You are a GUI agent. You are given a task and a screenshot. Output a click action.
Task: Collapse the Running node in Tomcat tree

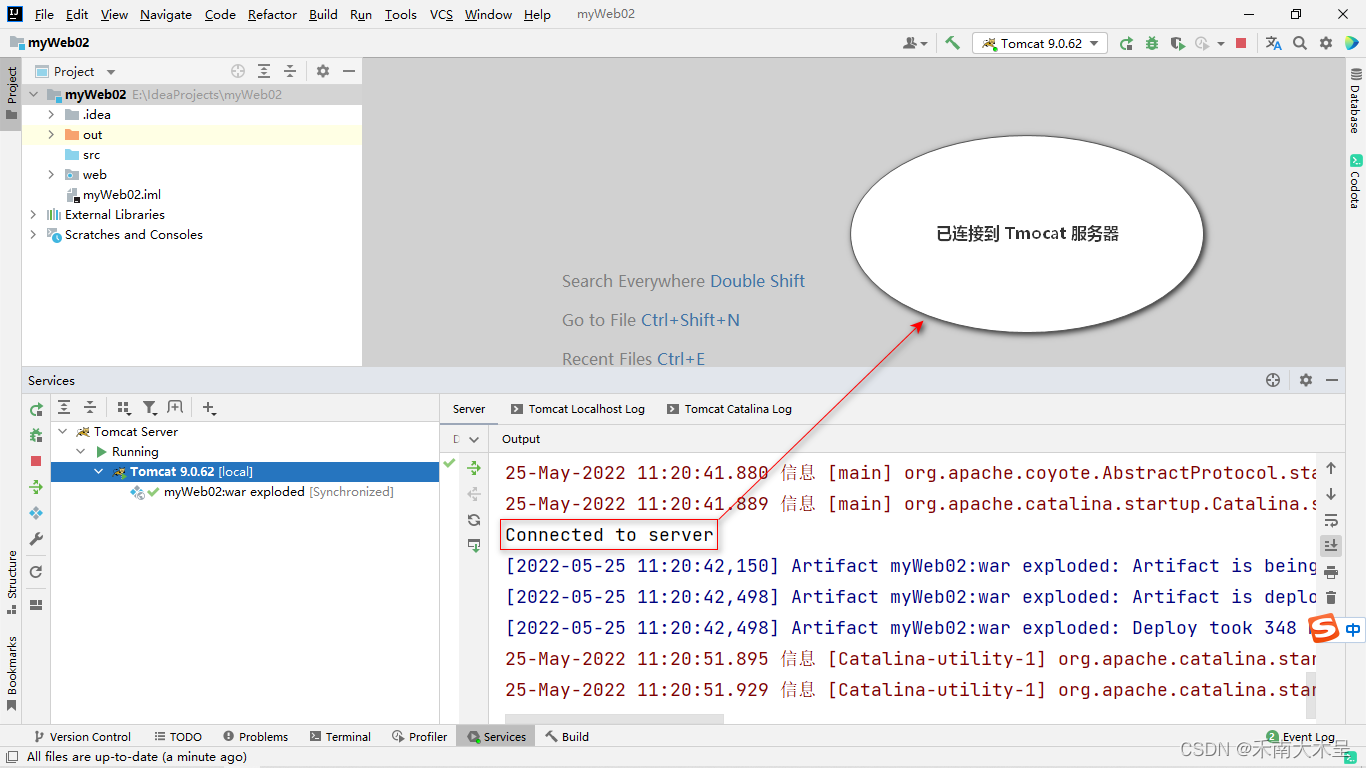tap(82, 450)
